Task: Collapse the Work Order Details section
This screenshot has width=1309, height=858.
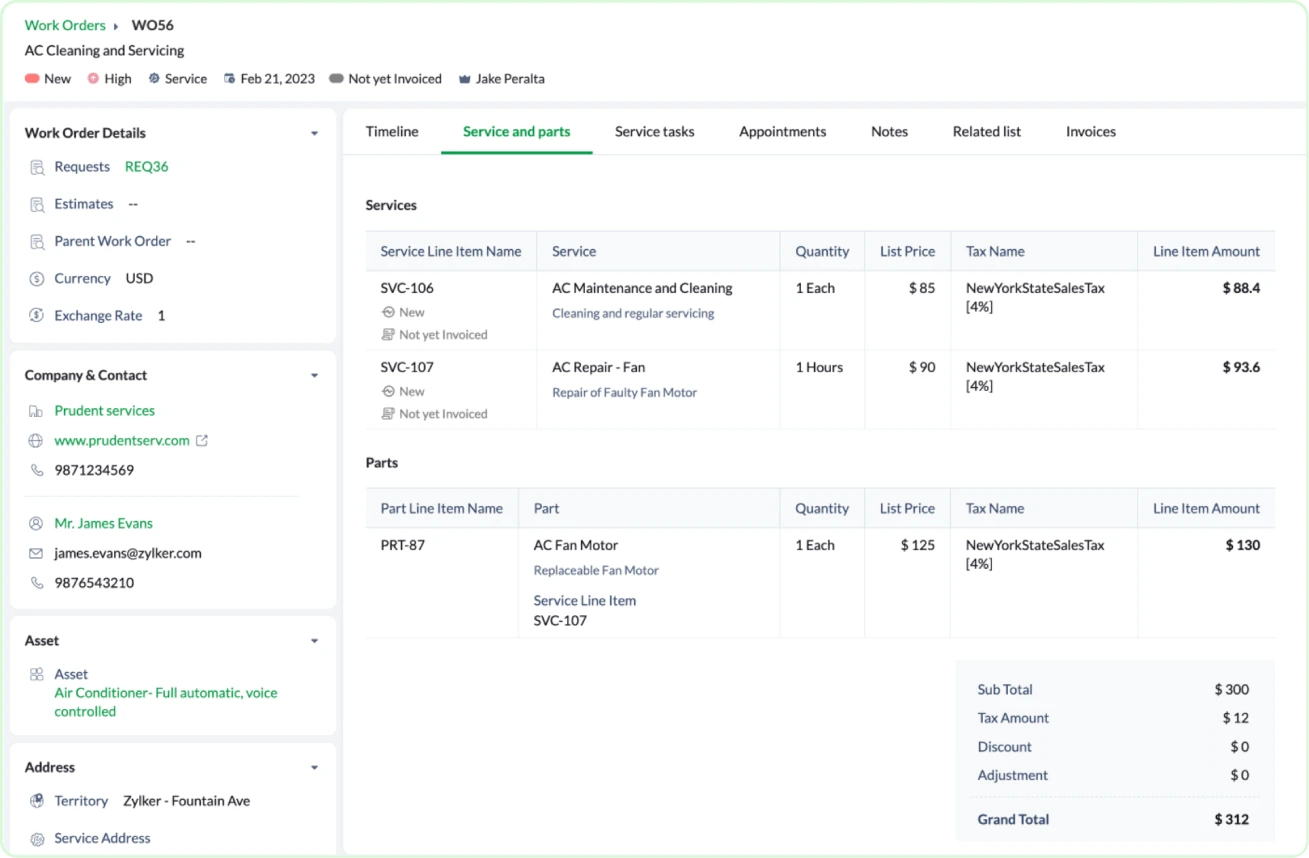Action: (x=314, y=133)
